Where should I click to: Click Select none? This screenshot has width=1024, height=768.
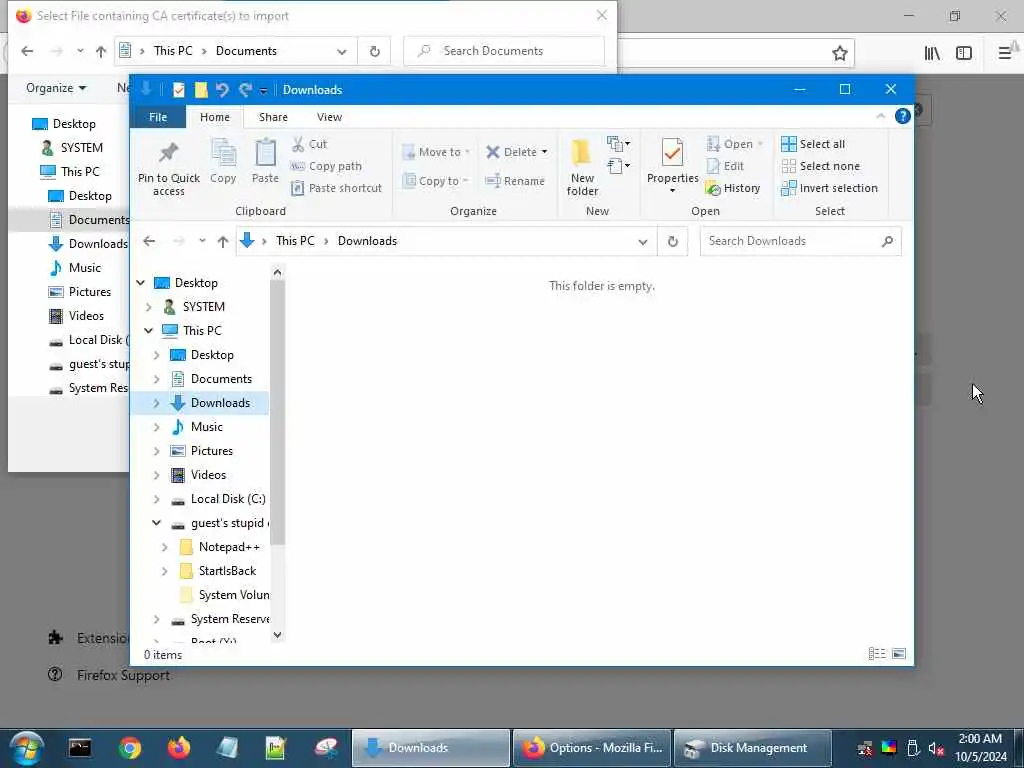click(x=820, y=166)
